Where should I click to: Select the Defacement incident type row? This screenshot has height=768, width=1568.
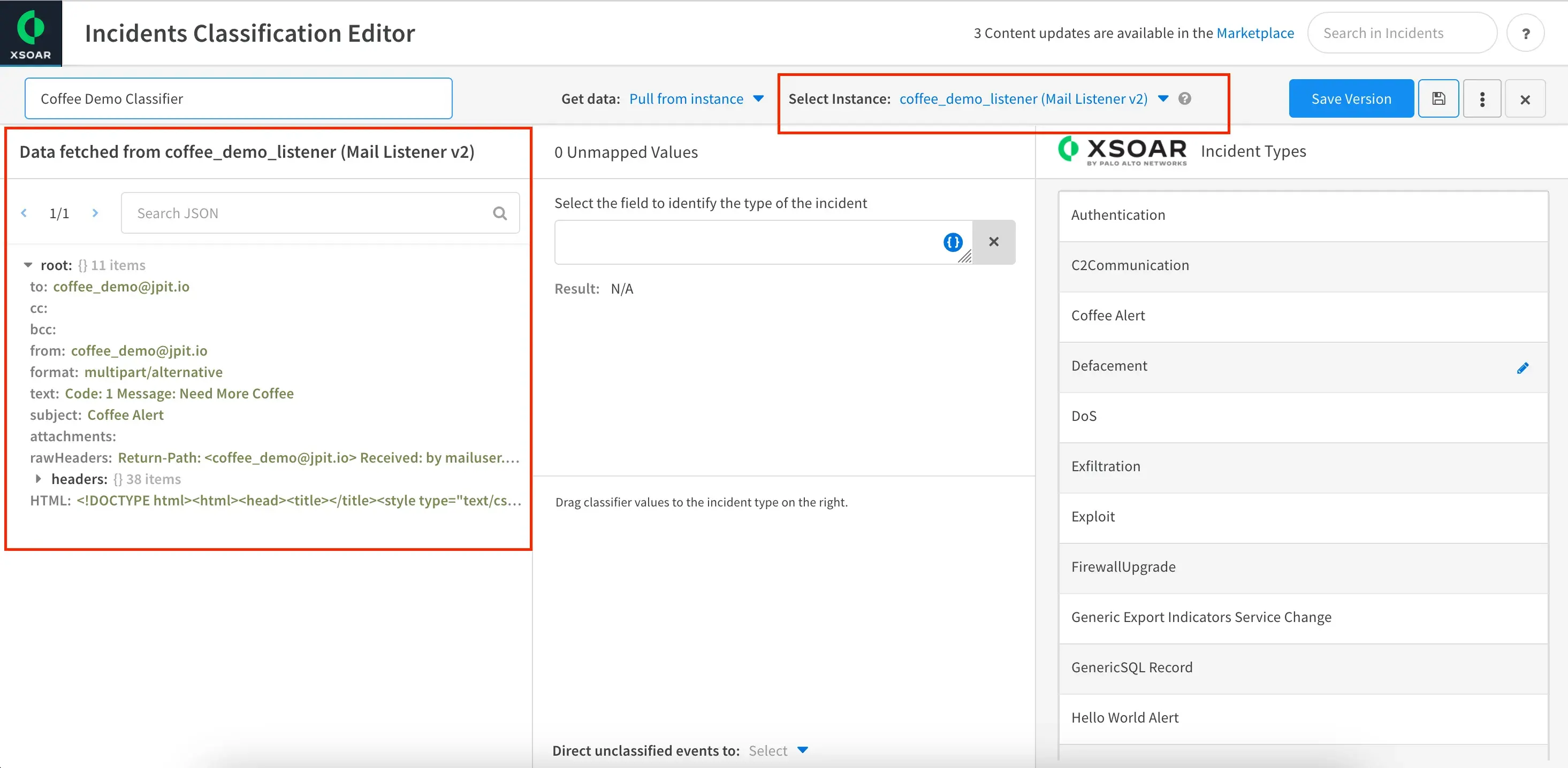[x=1303, y=367]
